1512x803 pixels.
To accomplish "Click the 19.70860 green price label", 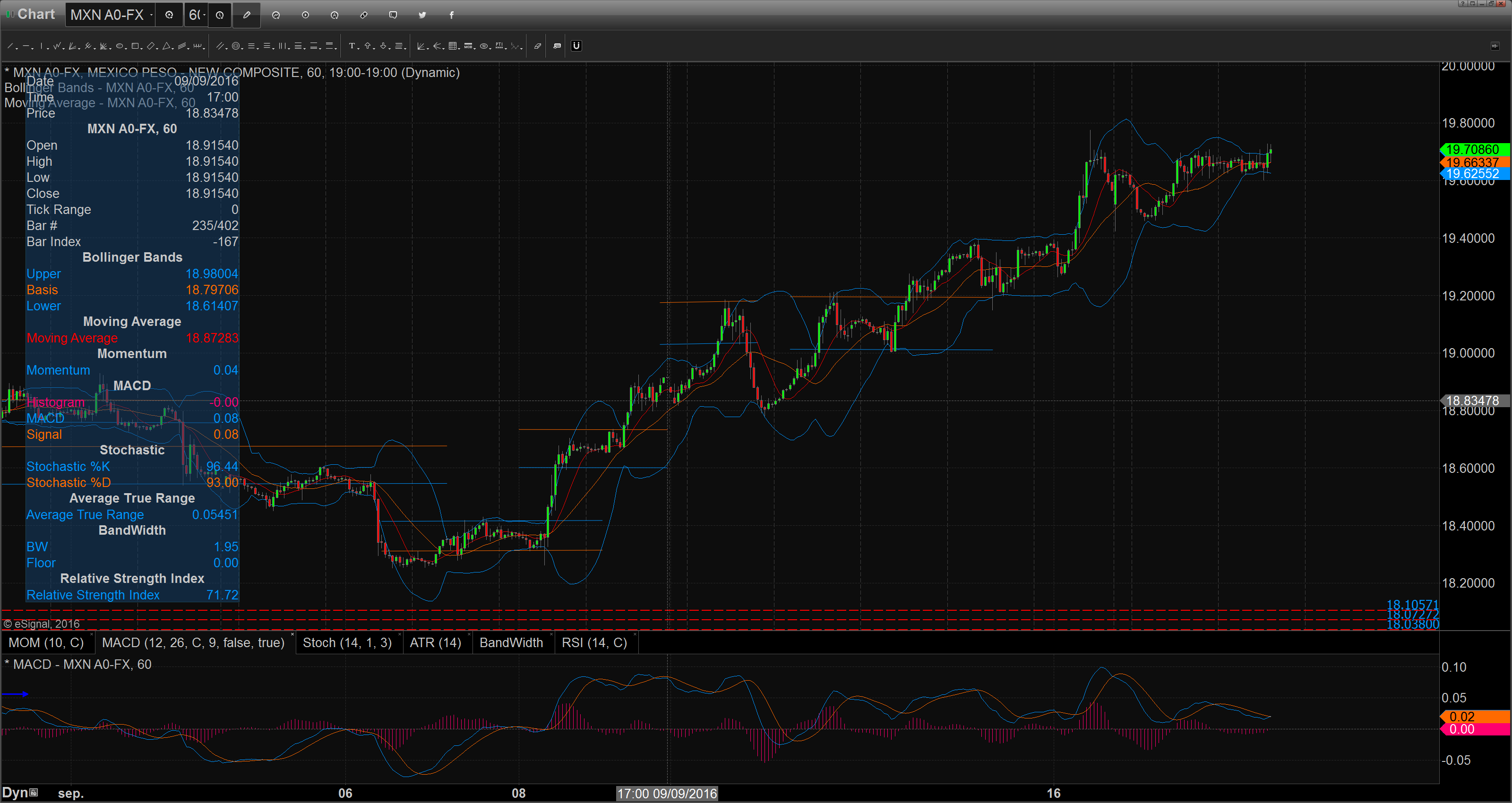I will [x=1474, y=150].
